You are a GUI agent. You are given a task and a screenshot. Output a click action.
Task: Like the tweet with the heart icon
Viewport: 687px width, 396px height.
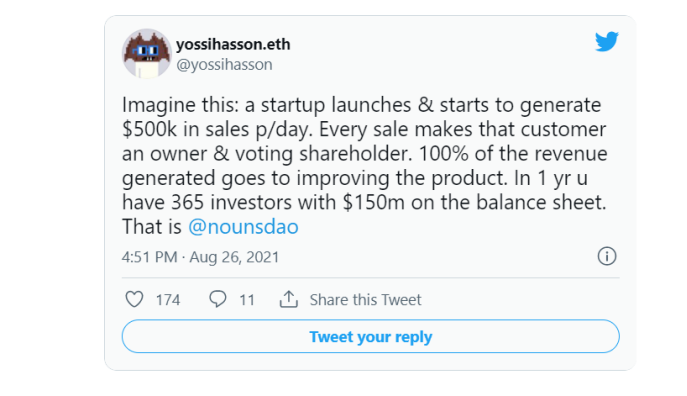click(135, 300)
